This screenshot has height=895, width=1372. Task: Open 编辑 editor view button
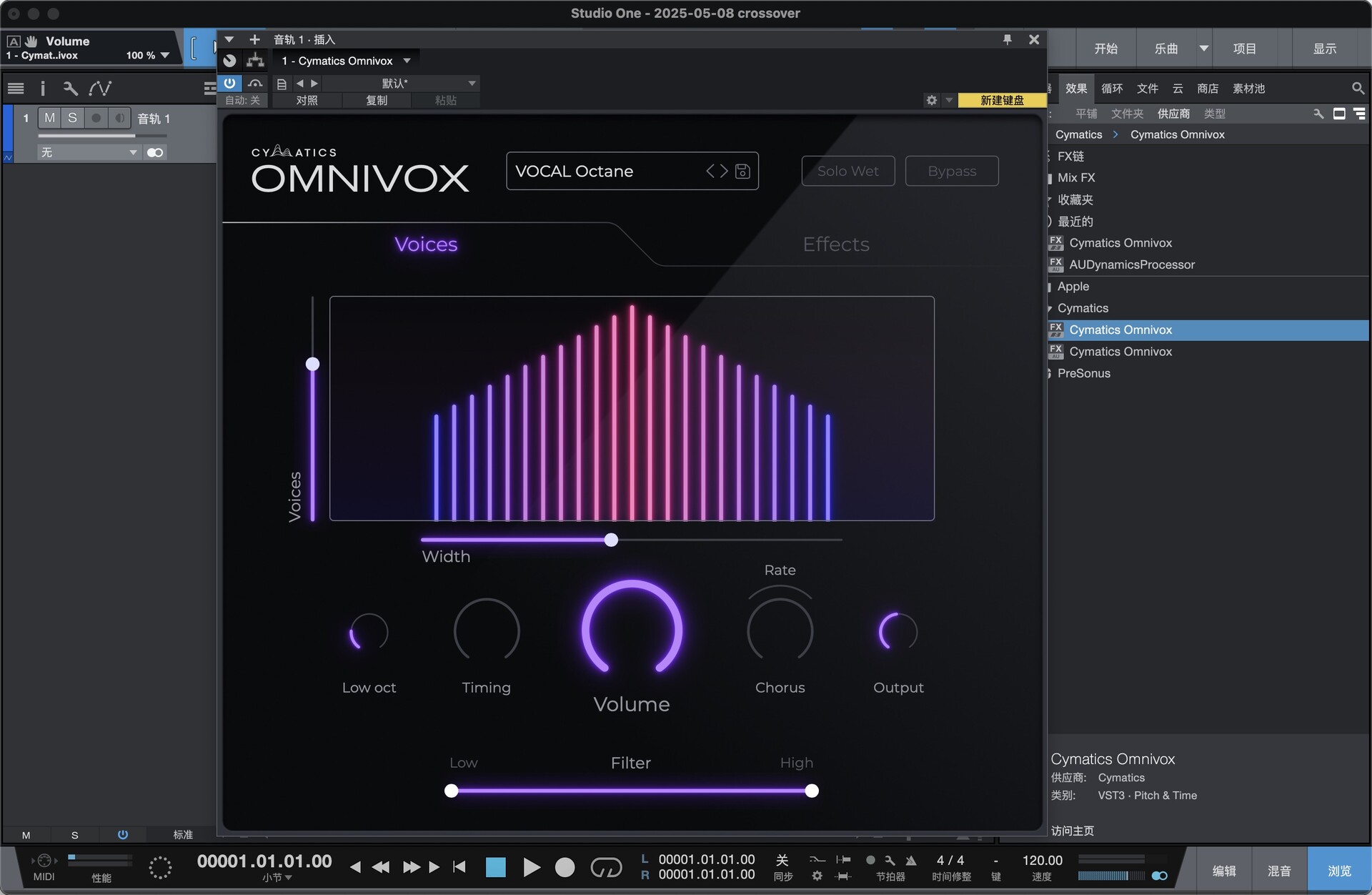[1224, 871]
